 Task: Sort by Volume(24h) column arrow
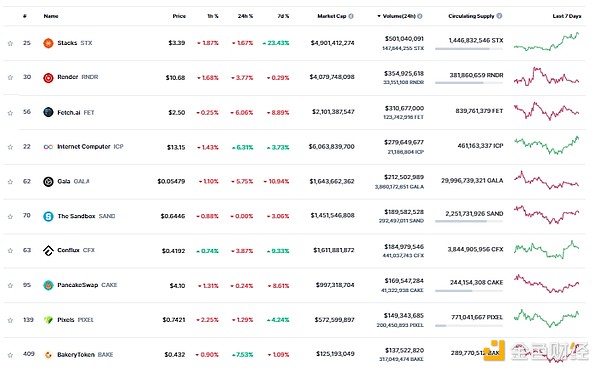pyautogui.click(x=379, y=16)
